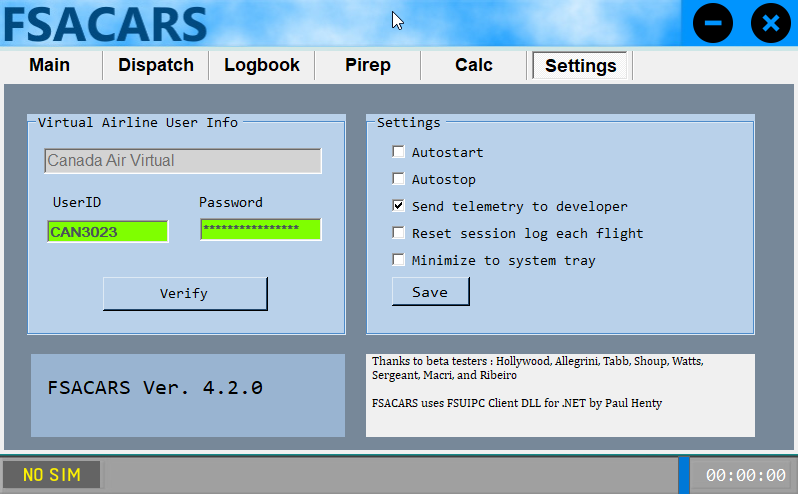Check Minimize to system tray

point(399,261)
